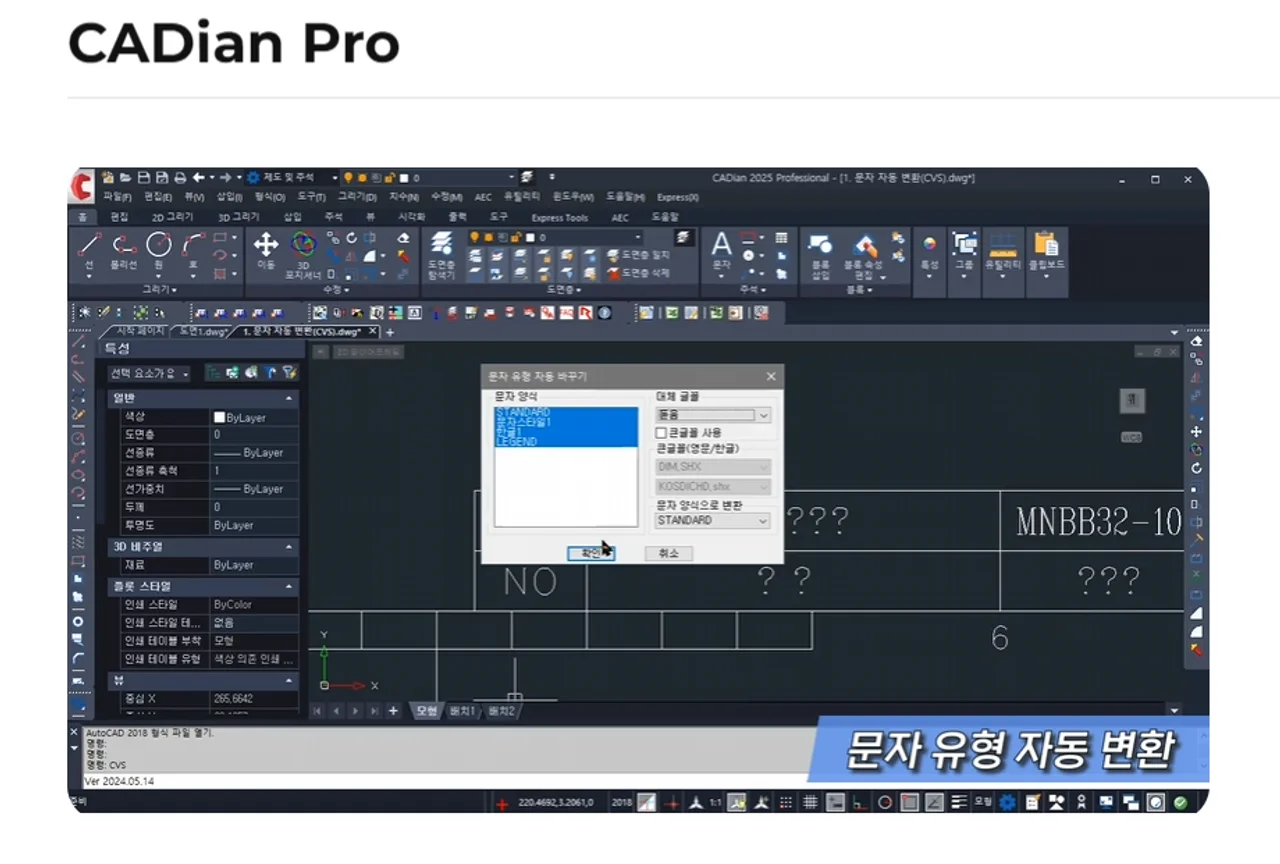Open the Group (그룹) ribbon button
The height and width of the screenshot is (864, 1280).
point(964,254)
